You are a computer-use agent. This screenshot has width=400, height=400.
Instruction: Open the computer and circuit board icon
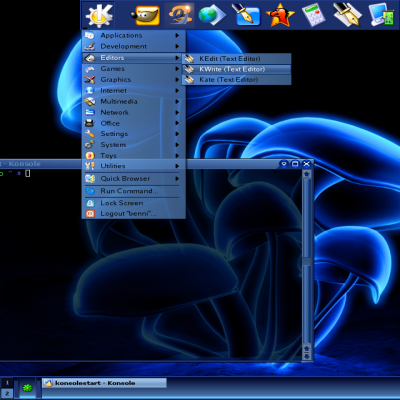tap(382, 15)
